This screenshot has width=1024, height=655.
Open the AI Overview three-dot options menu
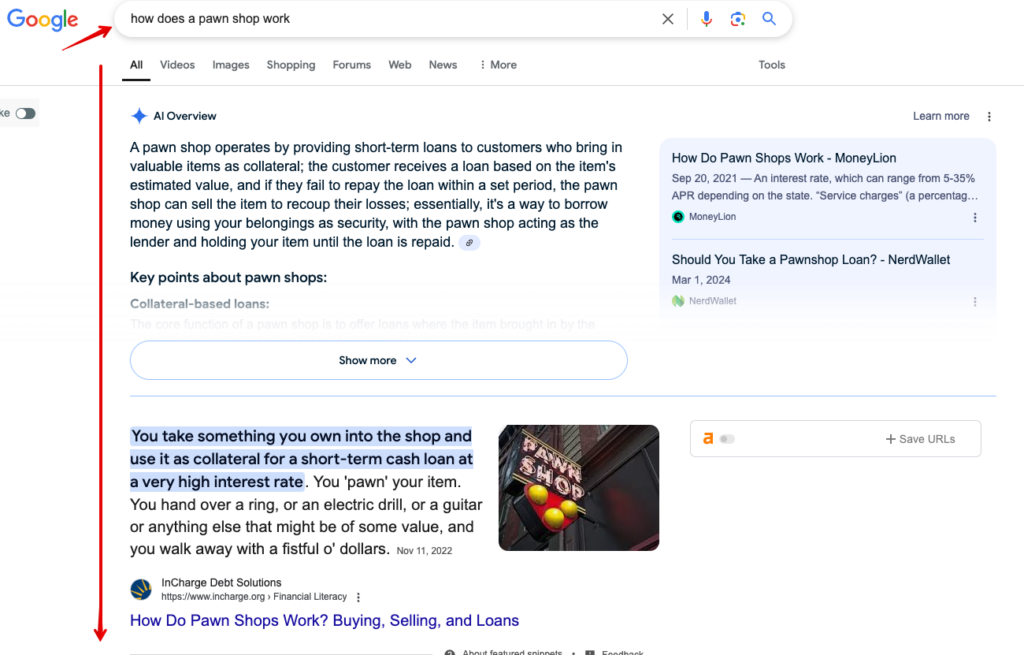tap(989, 116)
